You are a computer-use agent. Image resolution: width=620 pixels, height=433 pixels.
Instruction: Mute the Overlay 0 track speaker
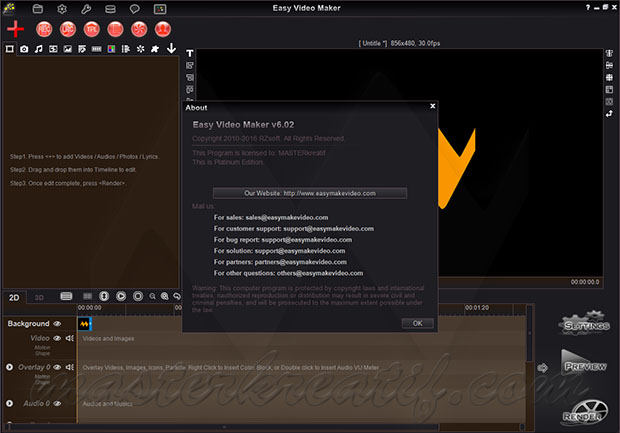(x=70, y=367)
